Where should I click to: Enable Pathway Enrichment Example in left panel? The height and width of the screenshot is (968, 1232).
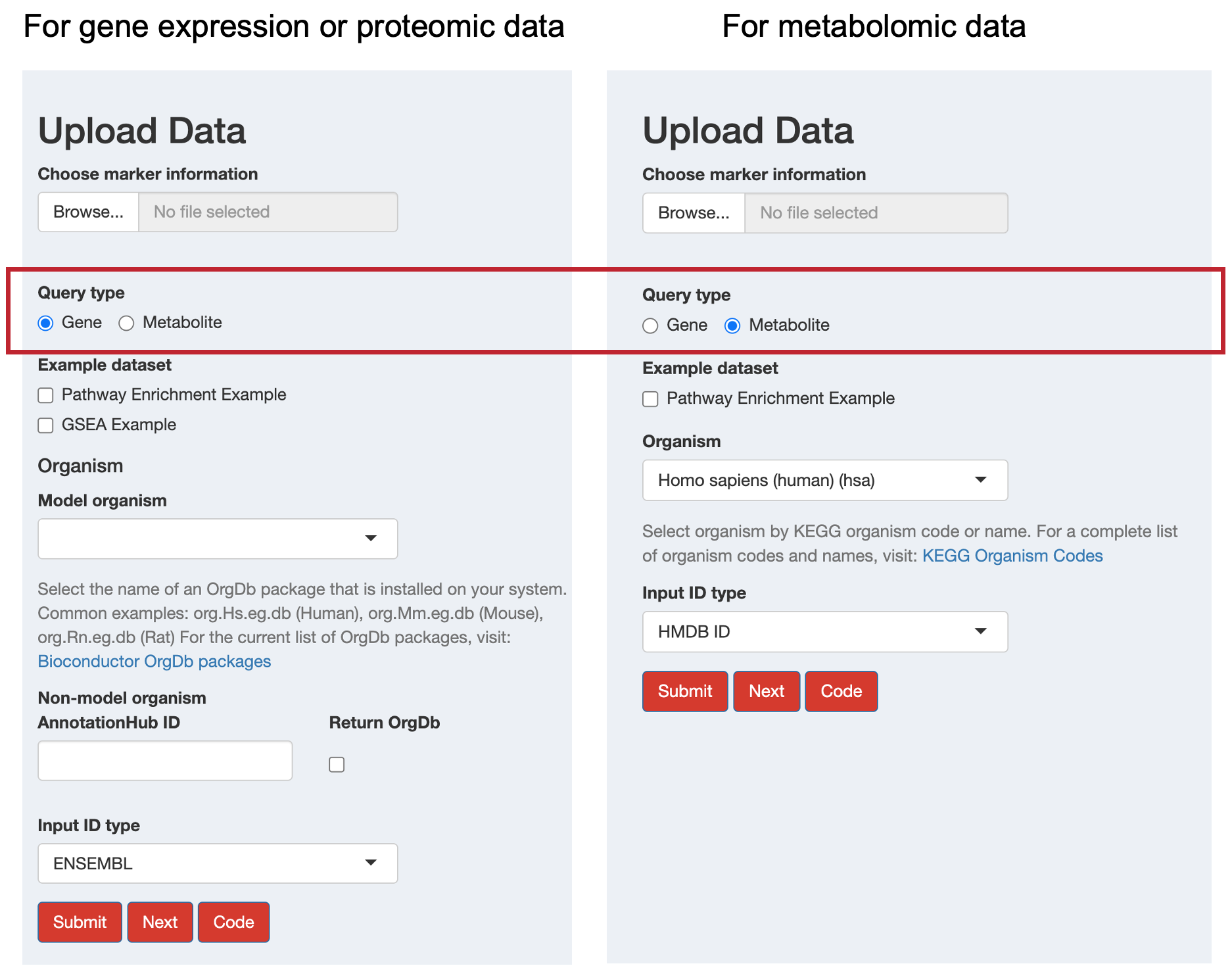45,395
